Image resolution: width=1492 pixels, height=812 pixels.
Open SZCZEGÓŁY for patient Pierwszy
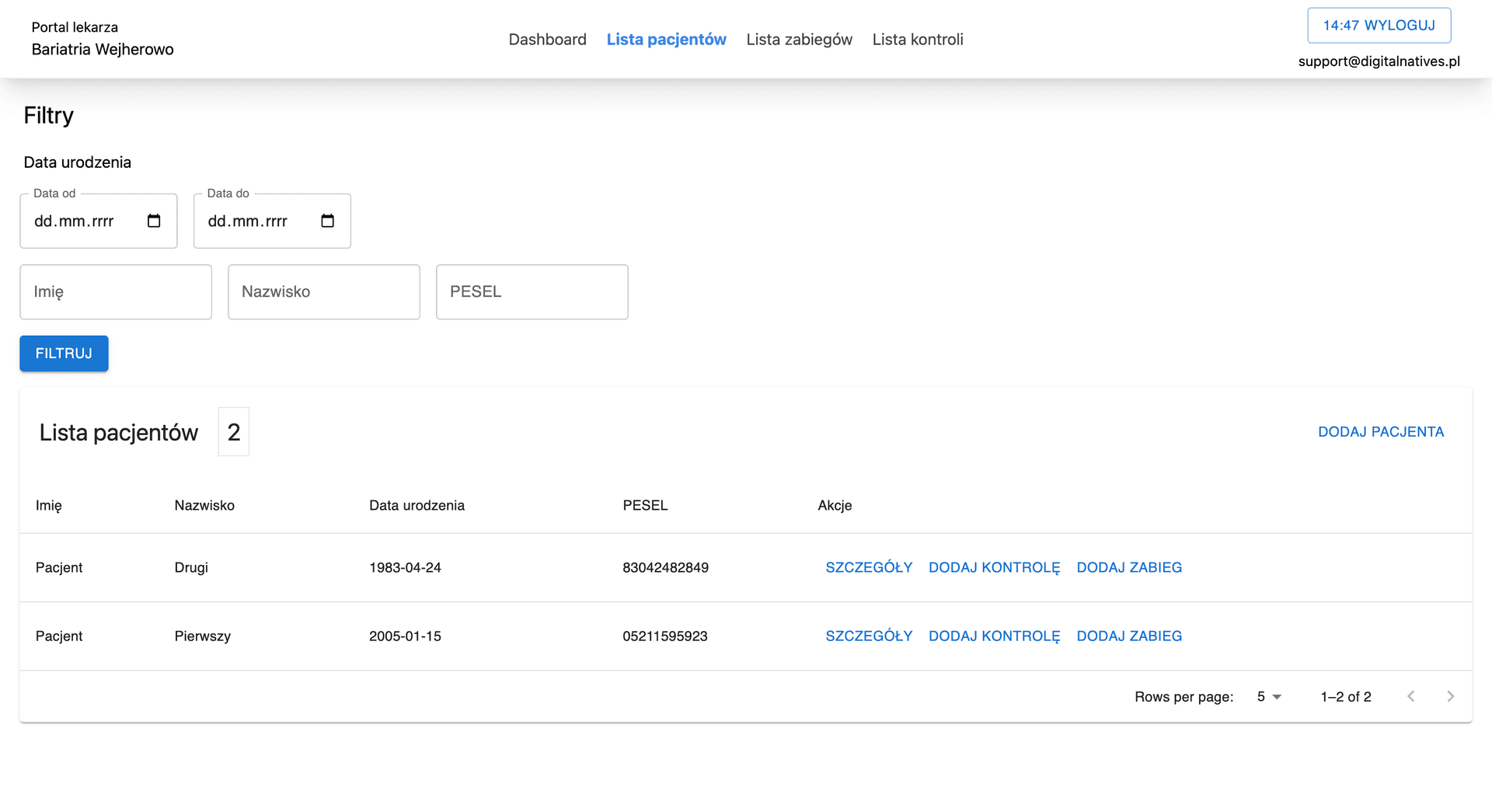[869, 636]
